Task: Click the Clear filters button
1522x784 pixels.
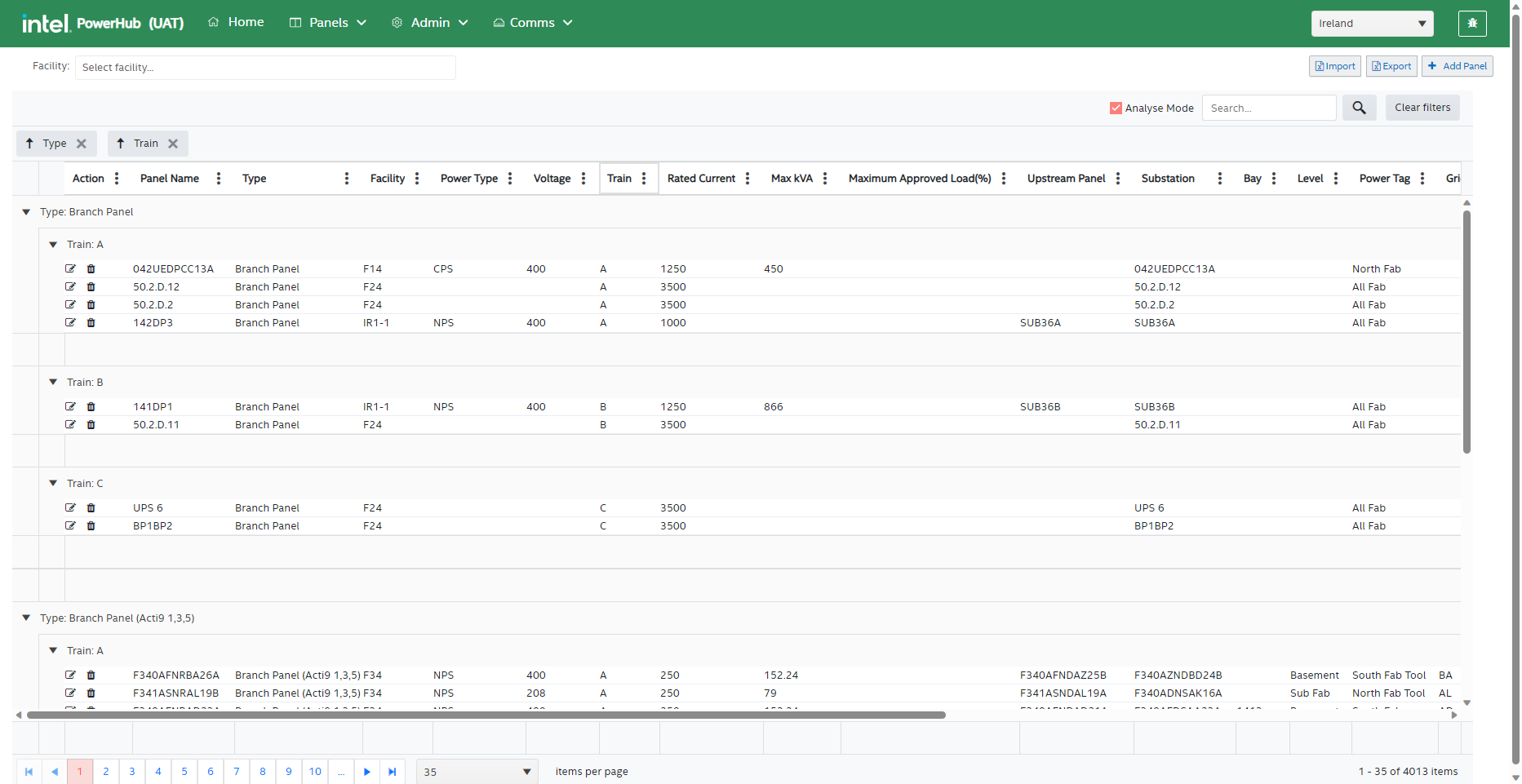Action: [1422, 108]
